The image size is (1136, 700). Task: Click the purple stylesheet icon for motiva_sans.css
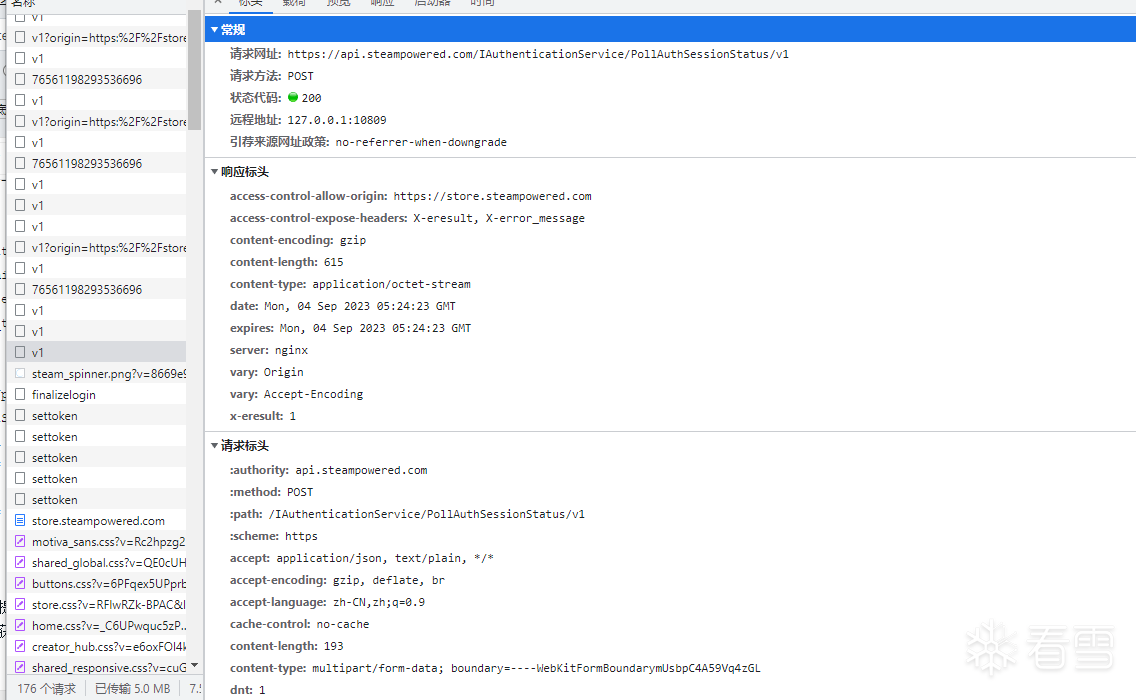(20, 541)
